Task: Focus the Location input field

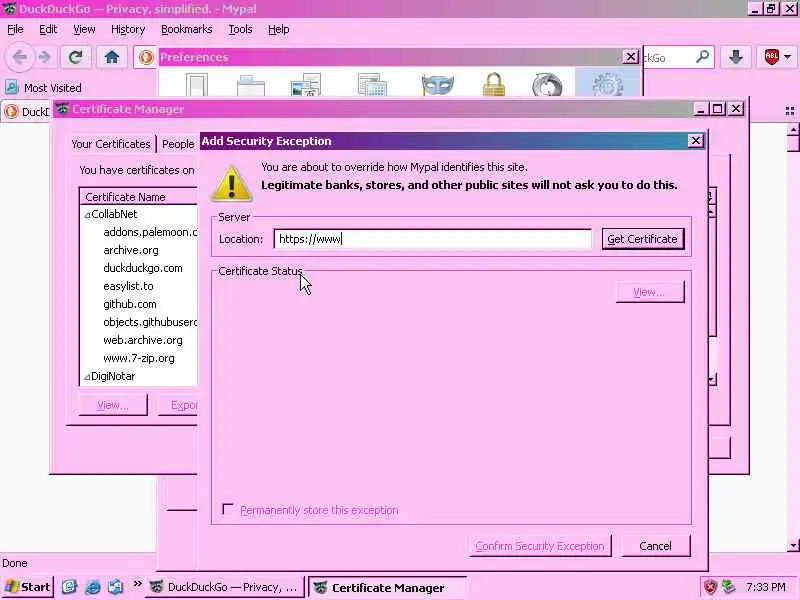Action: pyautogui.click(x=433, y=239)
